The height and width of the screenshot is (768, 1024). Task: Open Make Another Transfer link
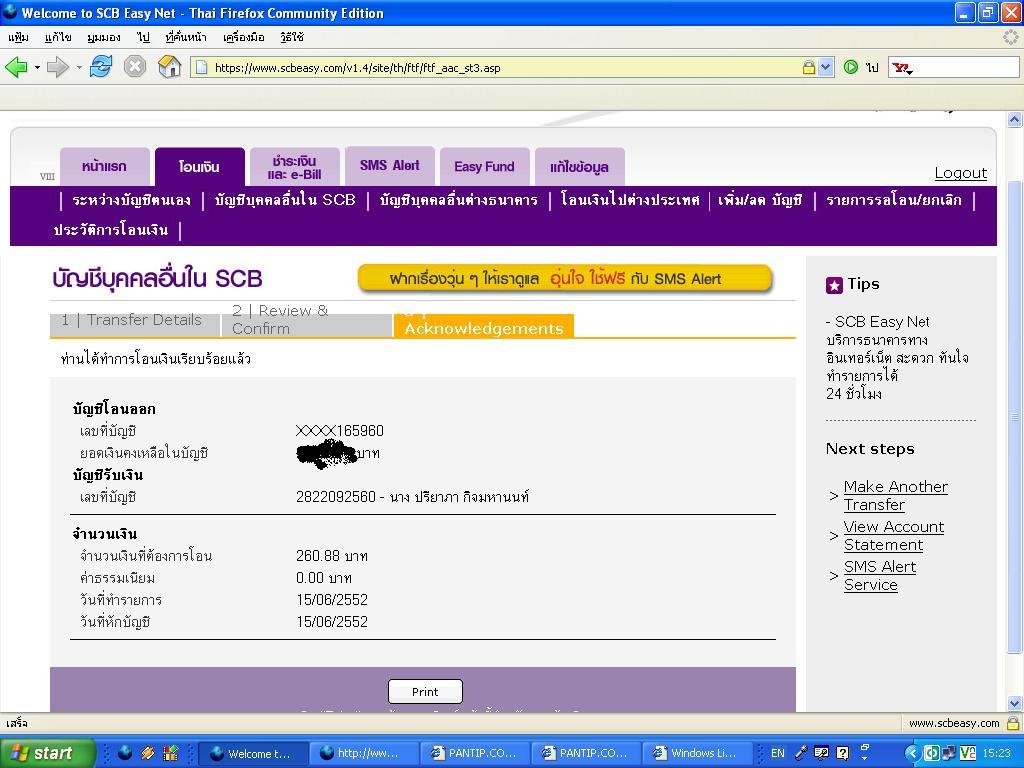point(895,496)
